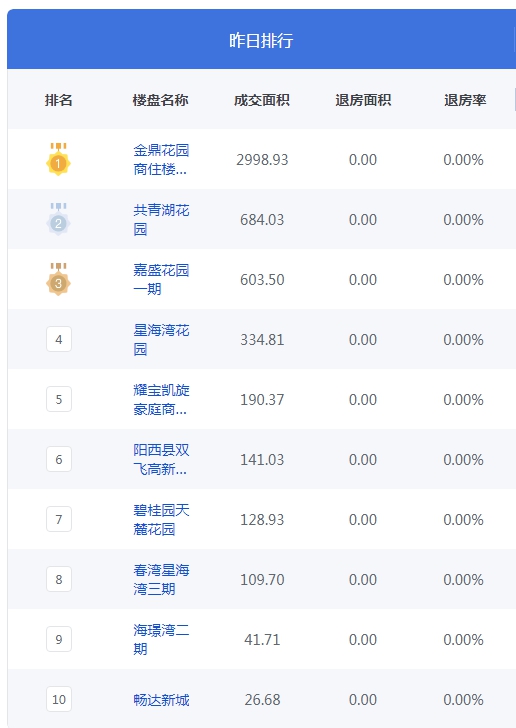Open the 碧桂园天麓花园 property link
The image size is (516, 728).
click(161, 519)
